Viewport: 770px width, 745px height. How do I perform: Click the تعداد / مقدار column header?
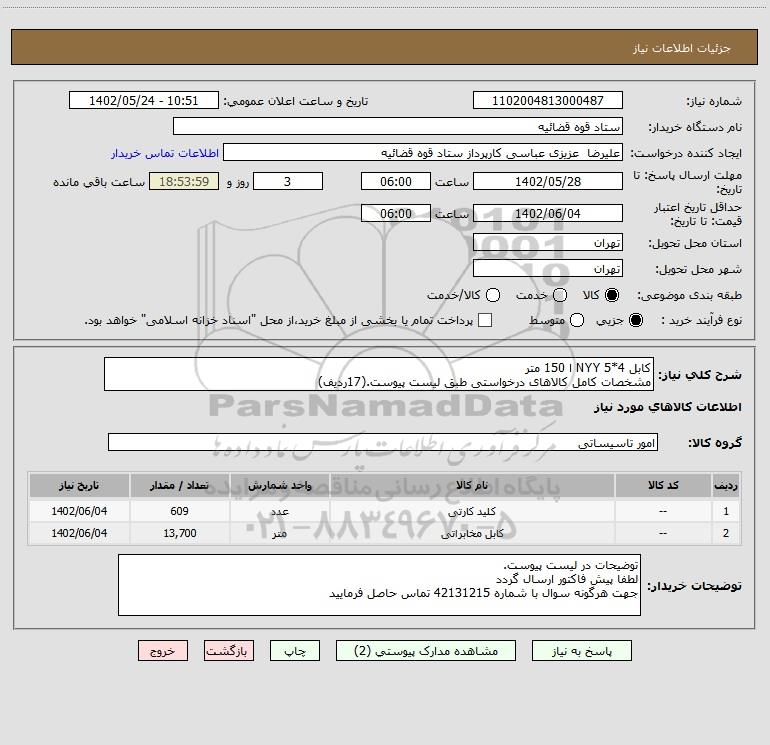tap(179, 485)
